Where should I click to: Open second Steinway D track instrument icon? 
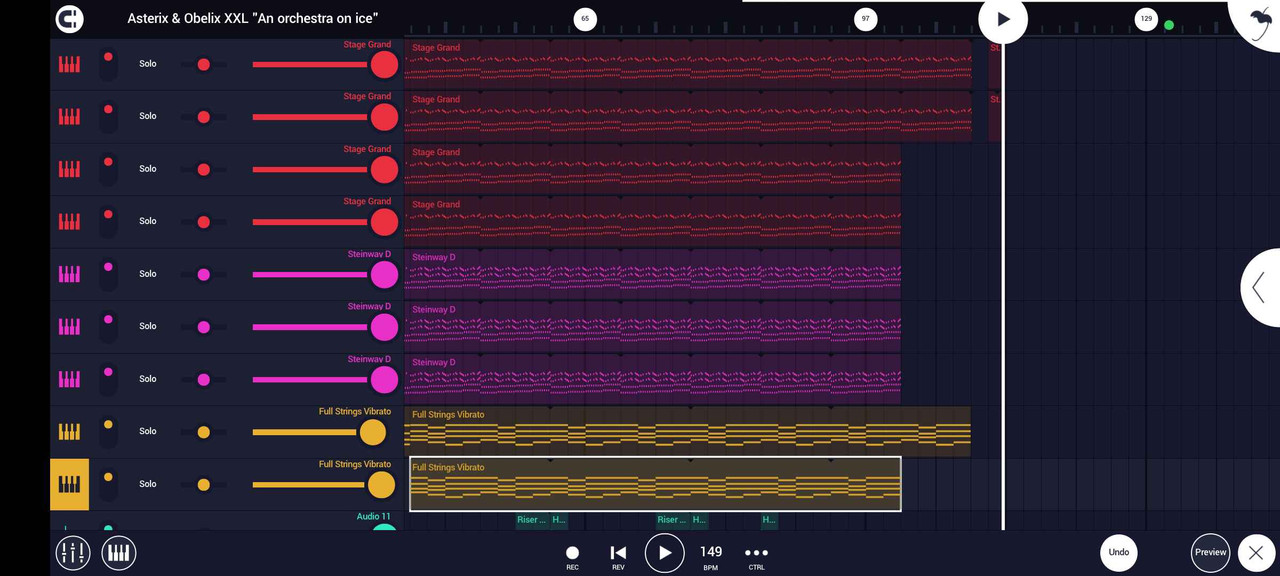tap(69, 326)
